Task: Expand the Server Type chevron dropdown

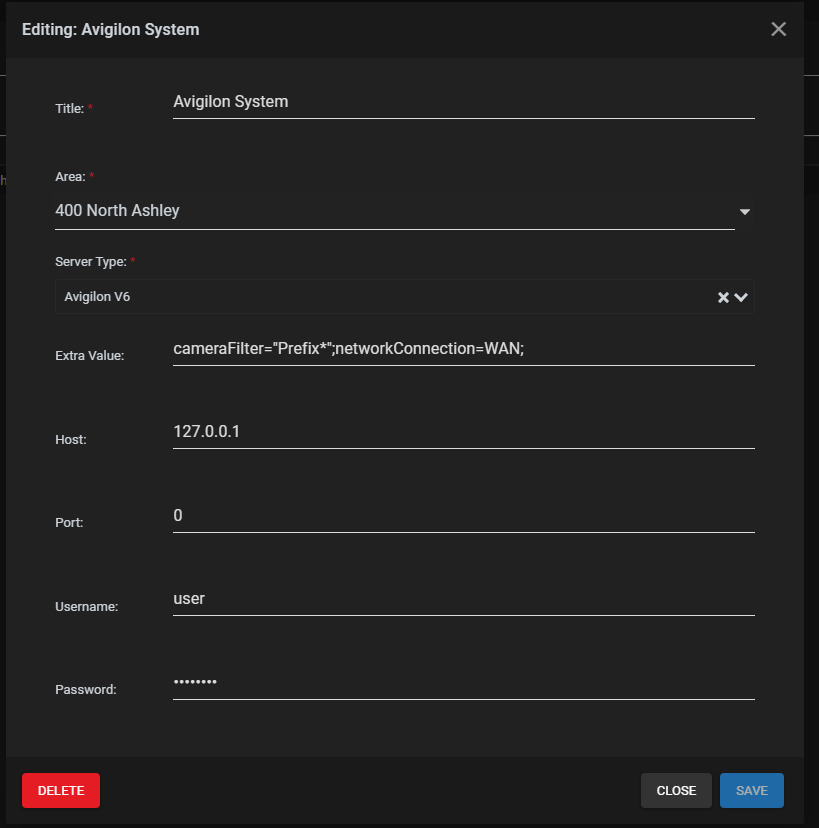Action: [x=741, y=297]
